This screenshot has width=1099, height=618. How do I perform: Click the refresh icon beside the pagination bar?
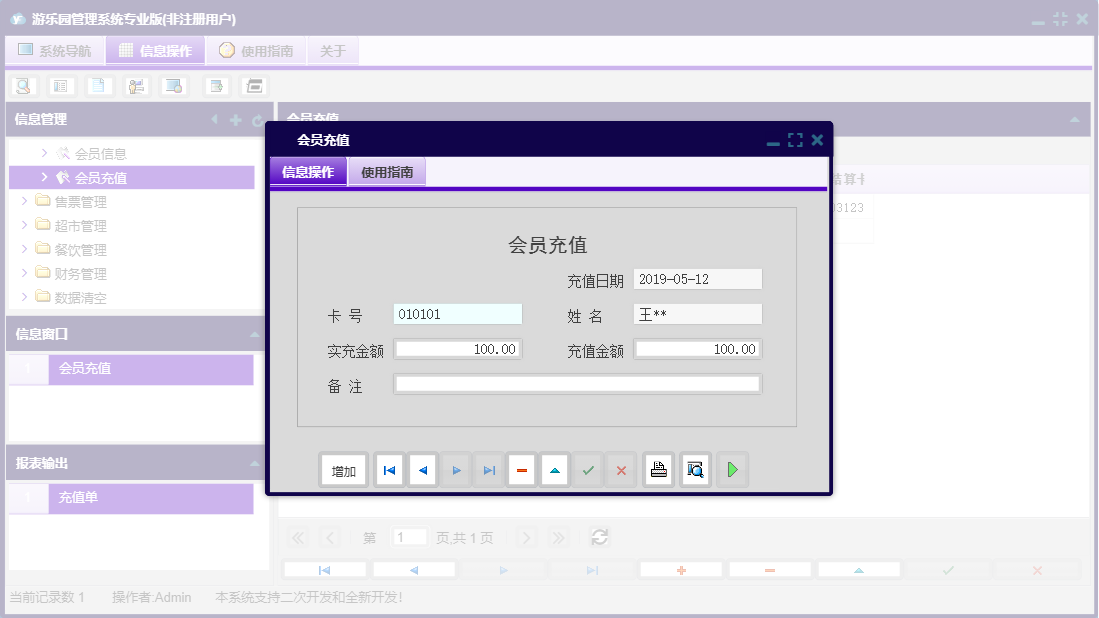(599, 537)
